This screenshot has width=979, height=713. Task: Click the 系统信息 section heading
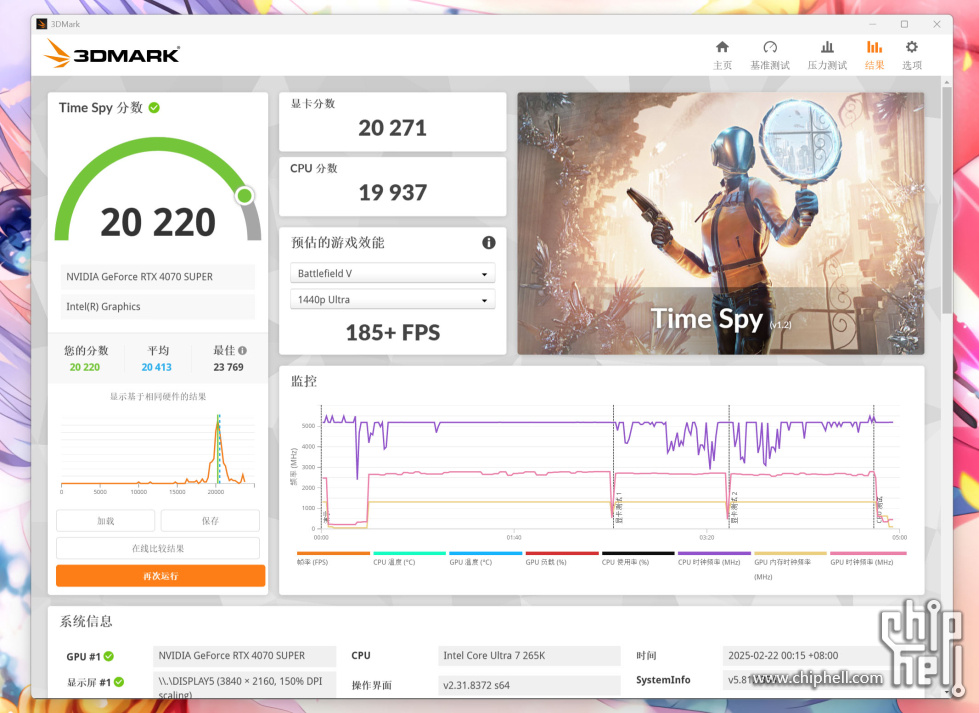click(86, 621)
